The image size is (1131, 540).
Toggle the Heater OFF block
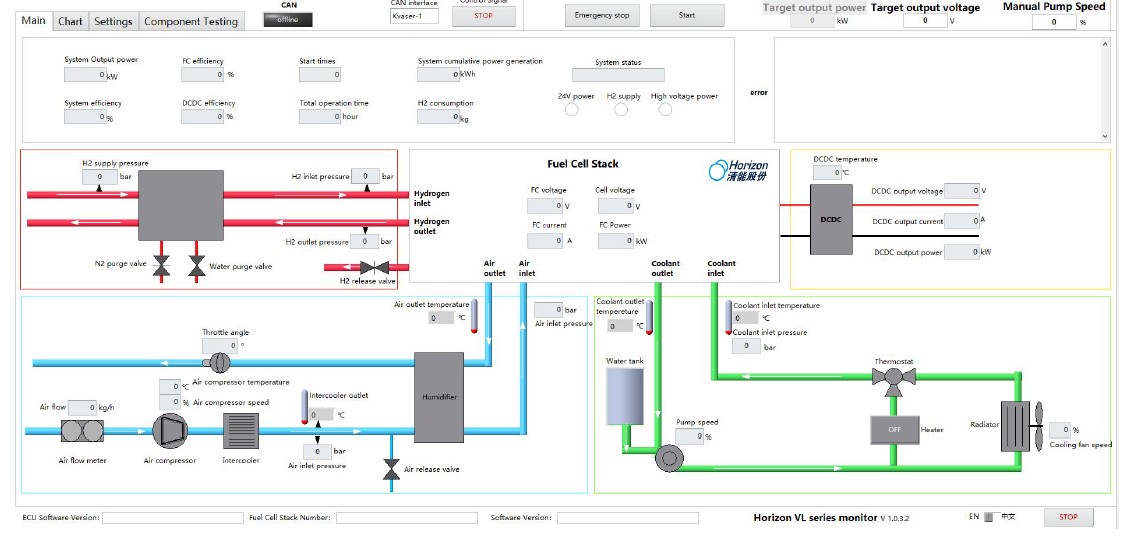pos(894,430)
